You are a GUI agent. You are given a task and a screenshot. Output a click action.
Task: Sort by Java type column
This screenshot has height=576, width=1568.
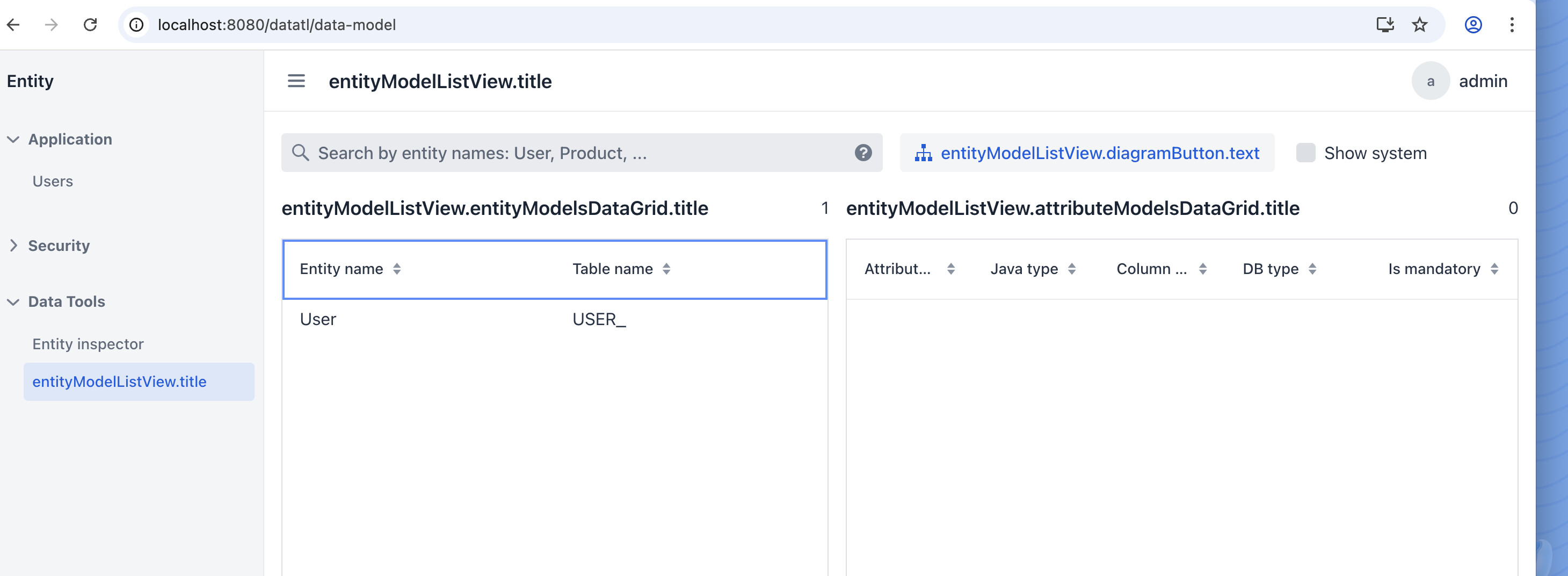1072,269
